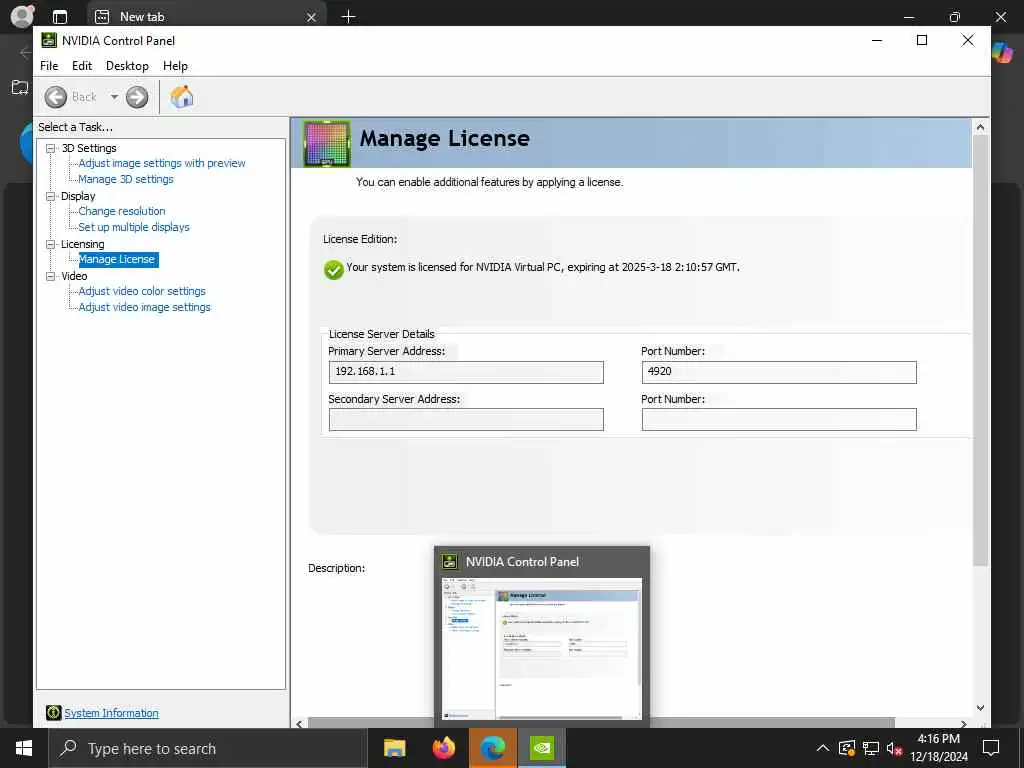Collapse the Video tree node

pos(50,276)
